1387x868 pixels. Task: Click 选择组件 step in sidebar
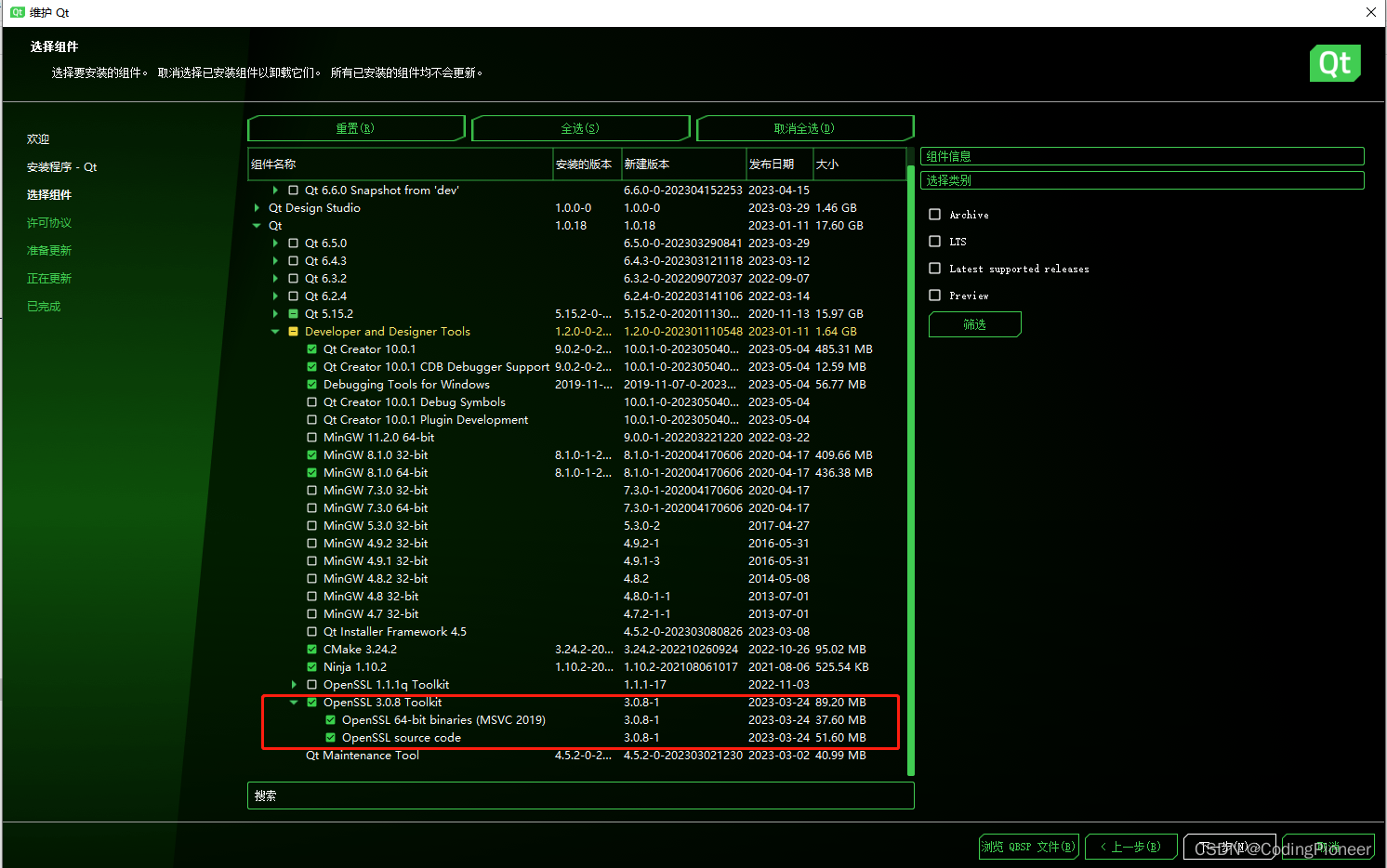(x=49, y=195)
